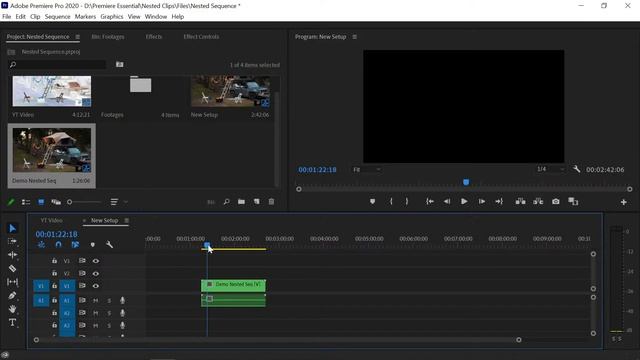The width and height of the screenshot is (640, 360).
Task: Add a marker in the timeline header
Action: click(x=93, y=244)
